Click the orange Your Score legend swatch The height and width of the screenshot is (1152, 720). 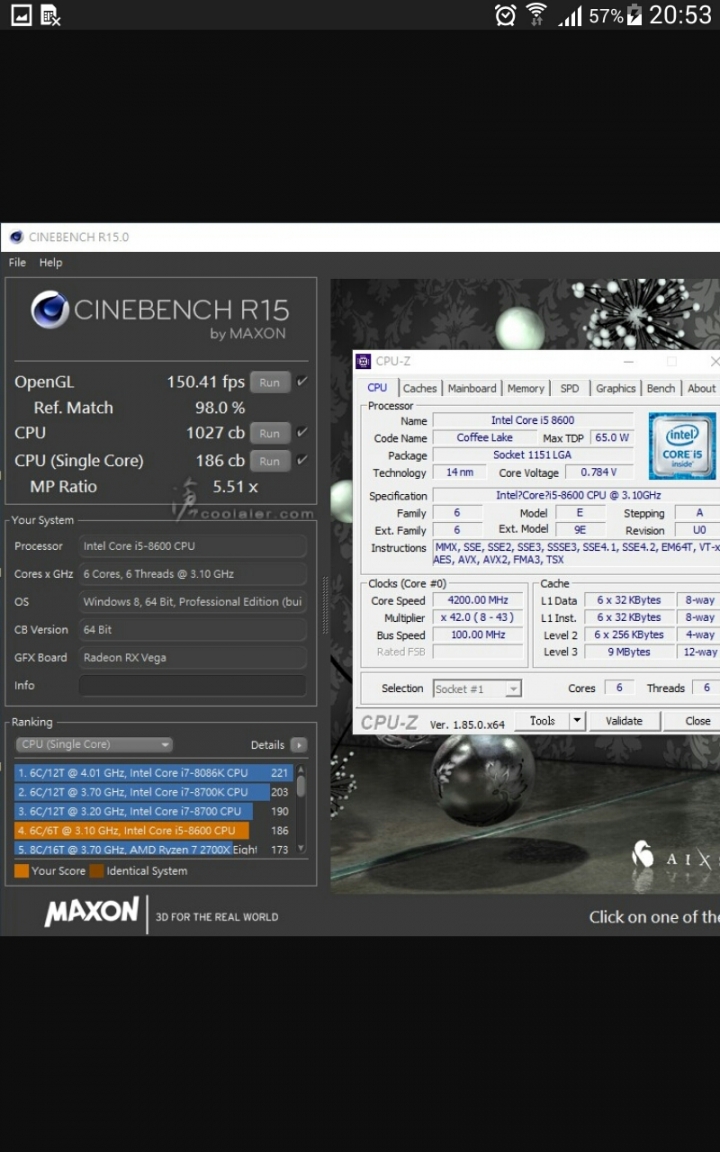(x=21, y=871)
